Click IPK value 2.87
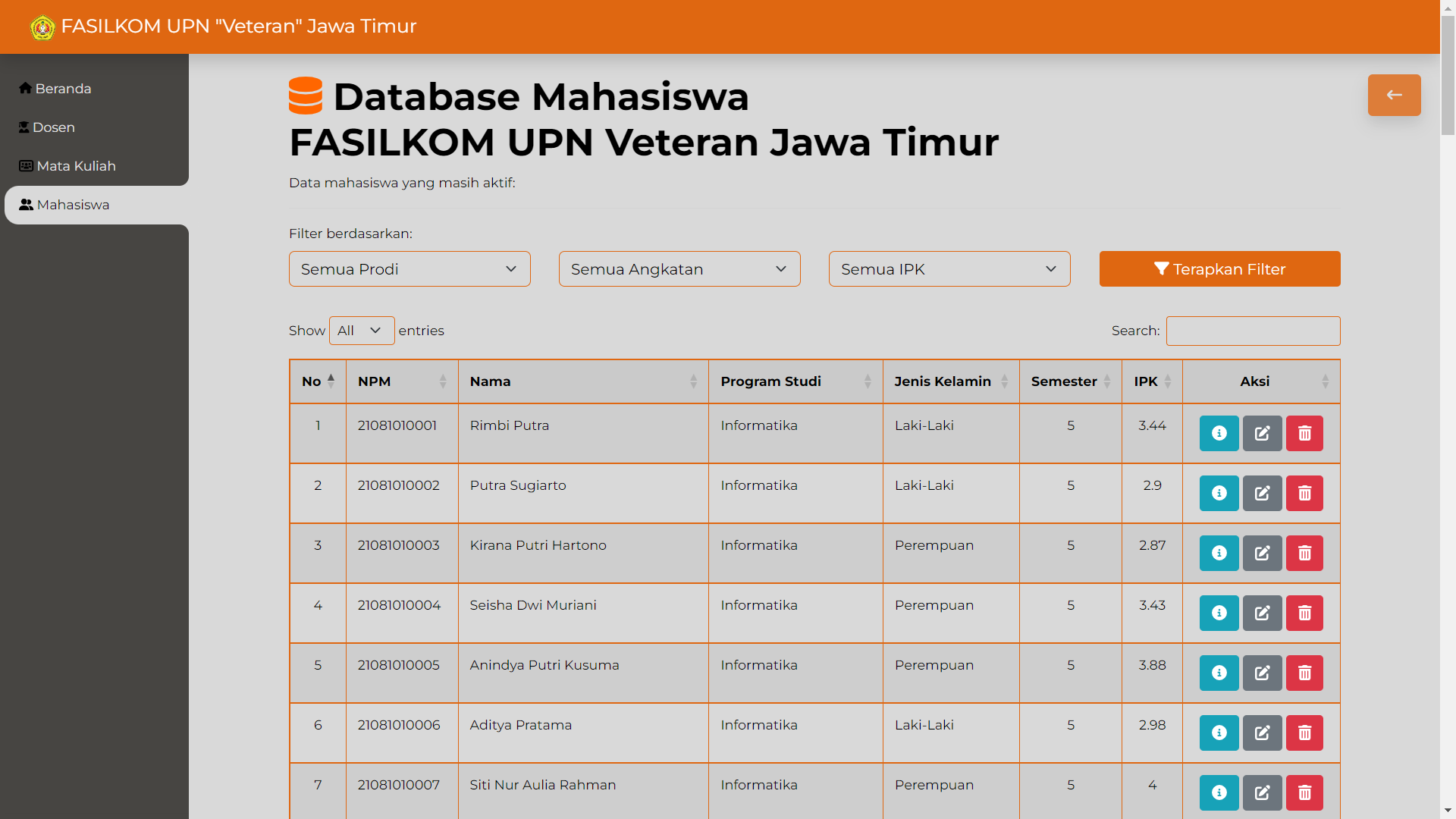 [1152, 545]
